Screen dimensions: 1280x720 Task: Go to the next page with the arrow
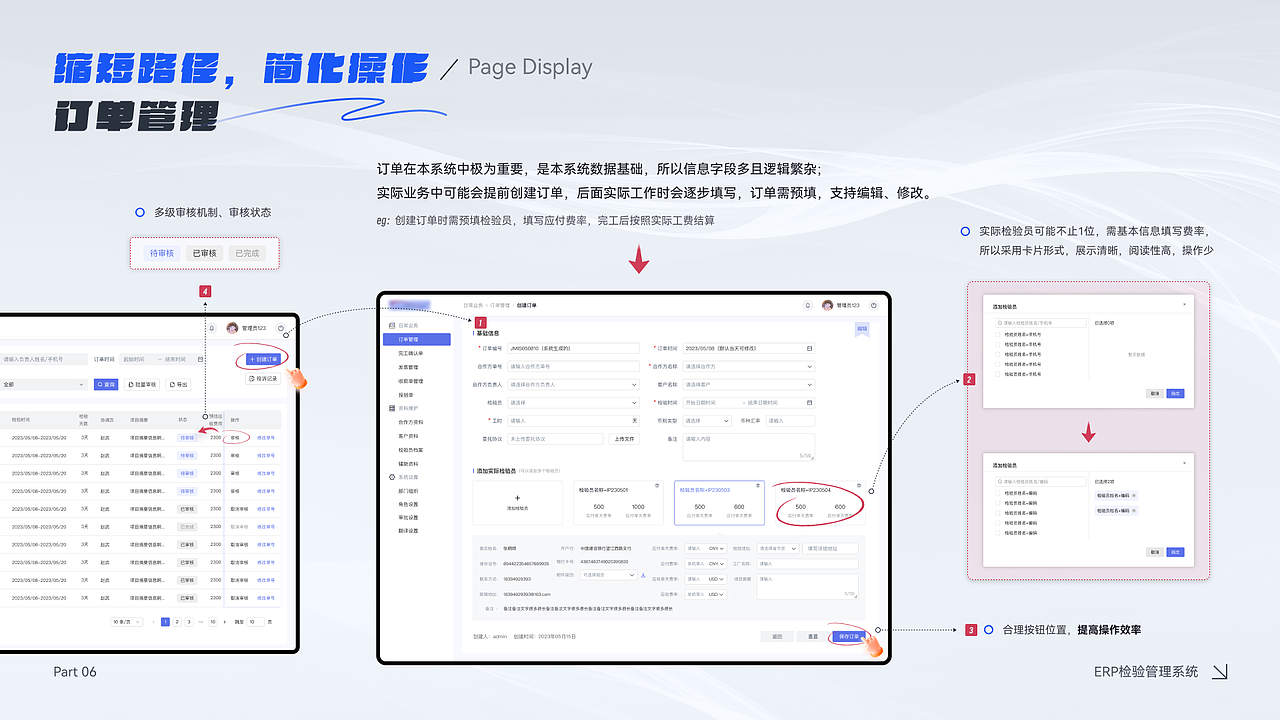point(224,622)
